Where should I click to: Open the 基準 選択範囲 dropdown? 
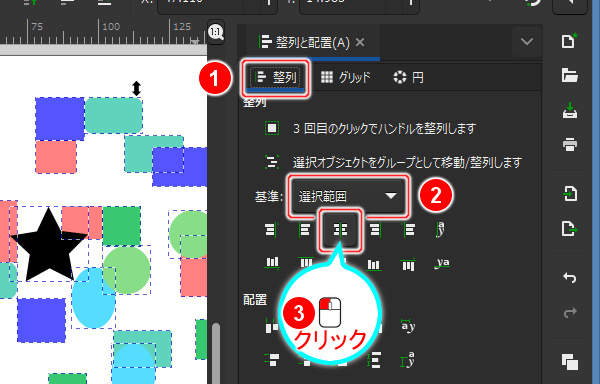pyautogui.click(x=349, y=196)
